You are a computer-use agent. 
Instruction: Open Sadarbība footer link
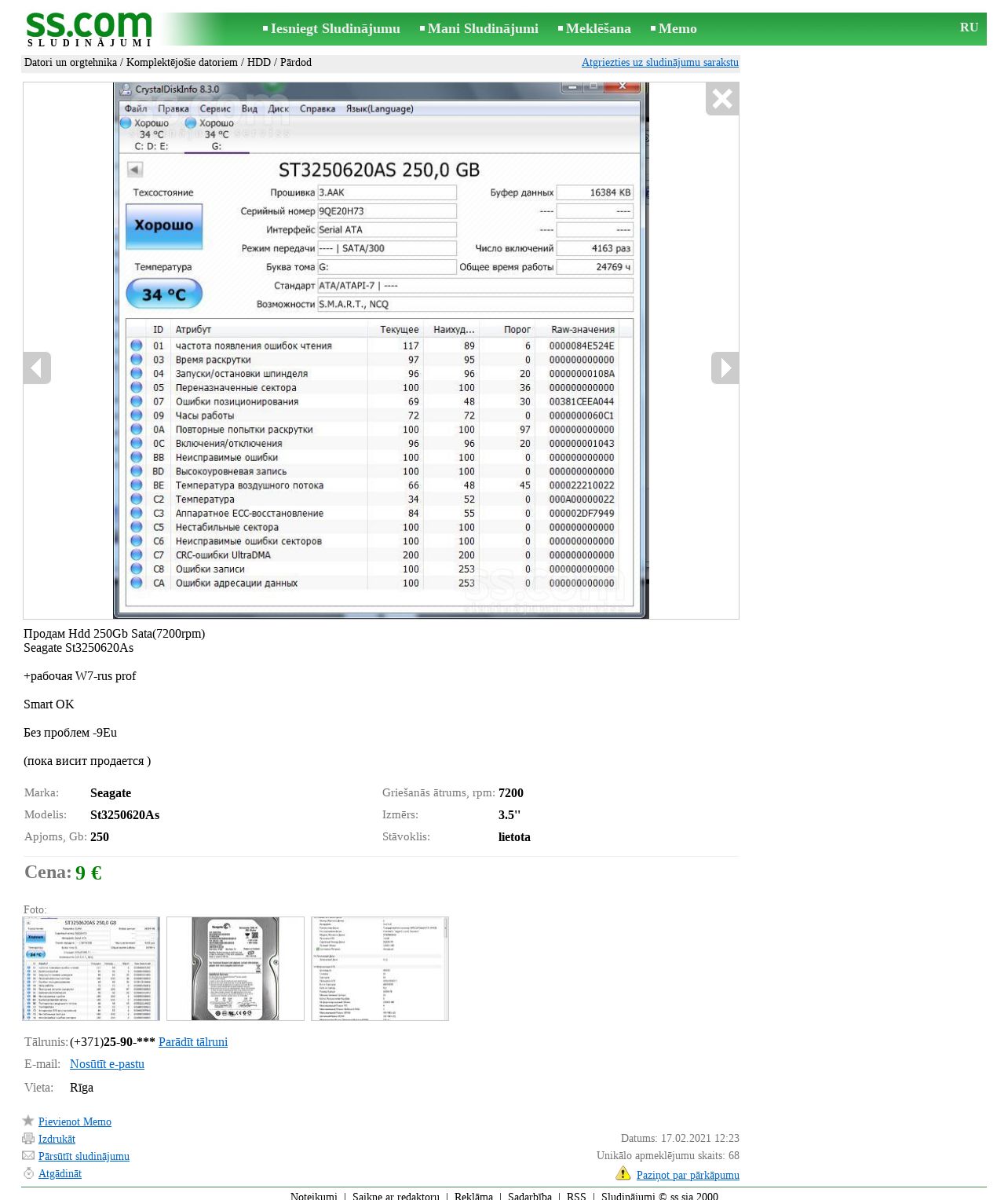(x=530, y=1196)
